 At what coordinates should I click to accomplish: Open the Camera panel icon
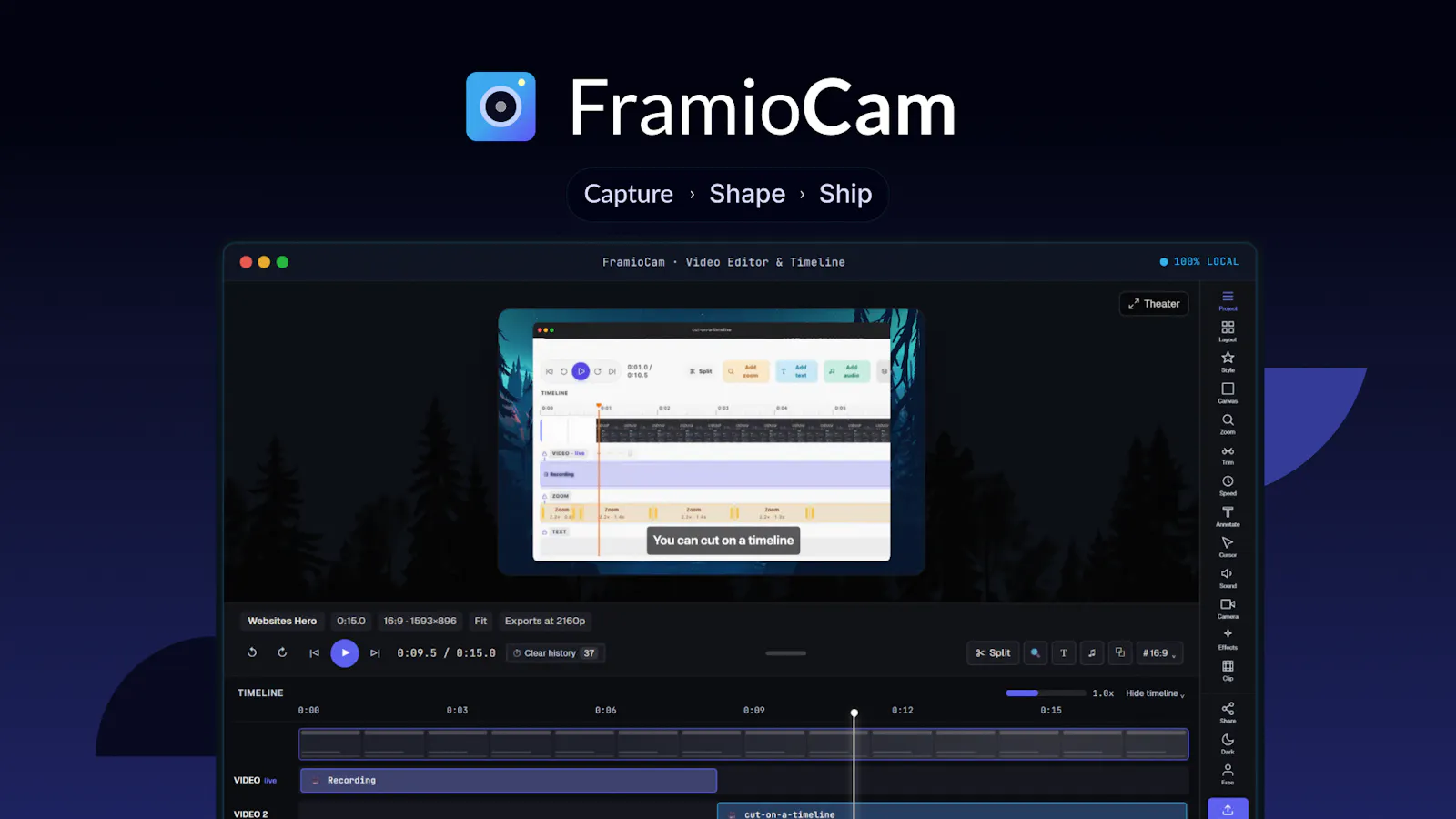[1228, 609]
